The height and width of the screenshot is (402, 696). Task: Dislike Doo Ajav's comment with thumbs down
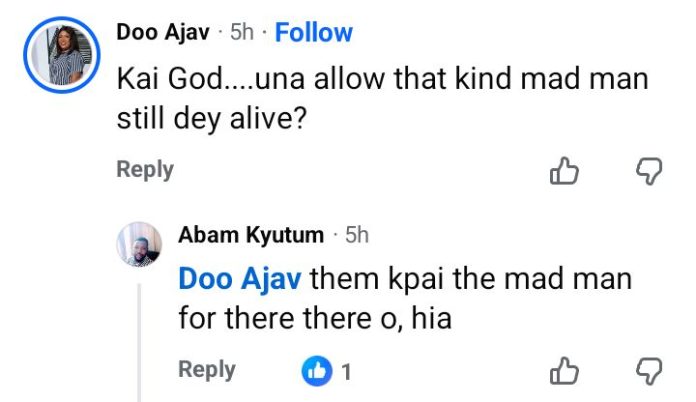649,172
